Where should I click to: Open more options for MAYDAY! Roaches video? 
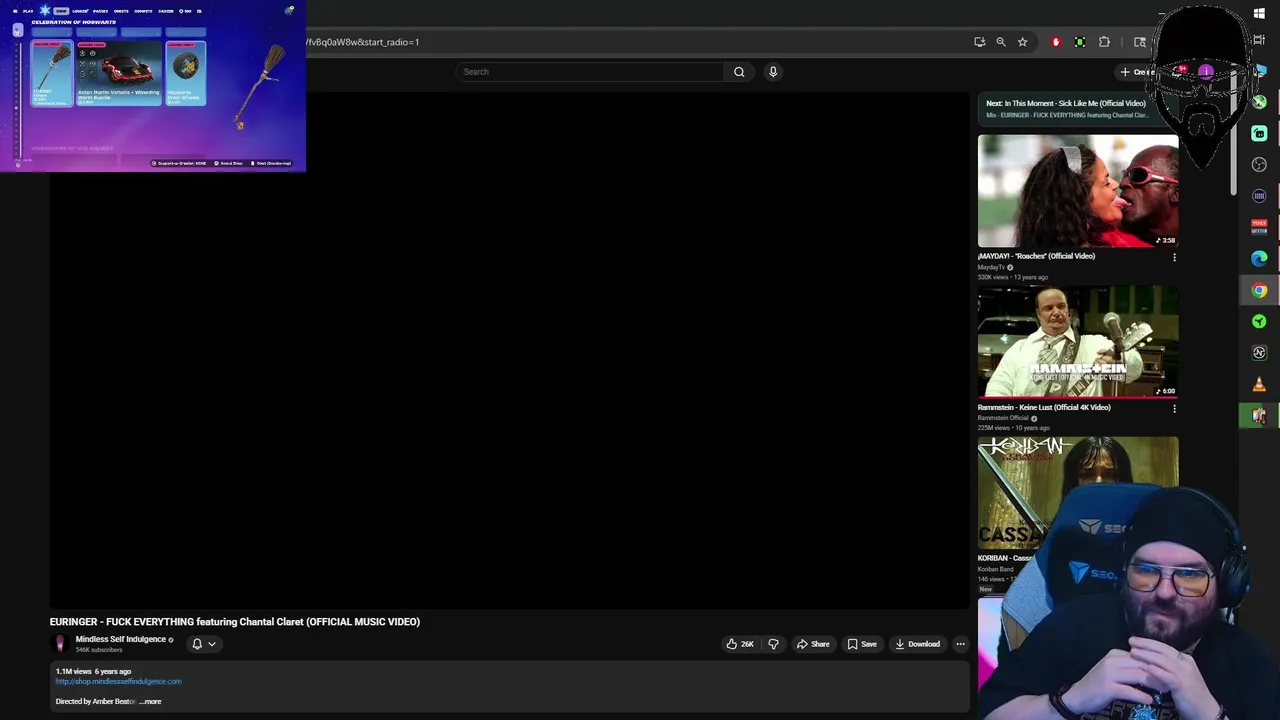point(1174,257)
